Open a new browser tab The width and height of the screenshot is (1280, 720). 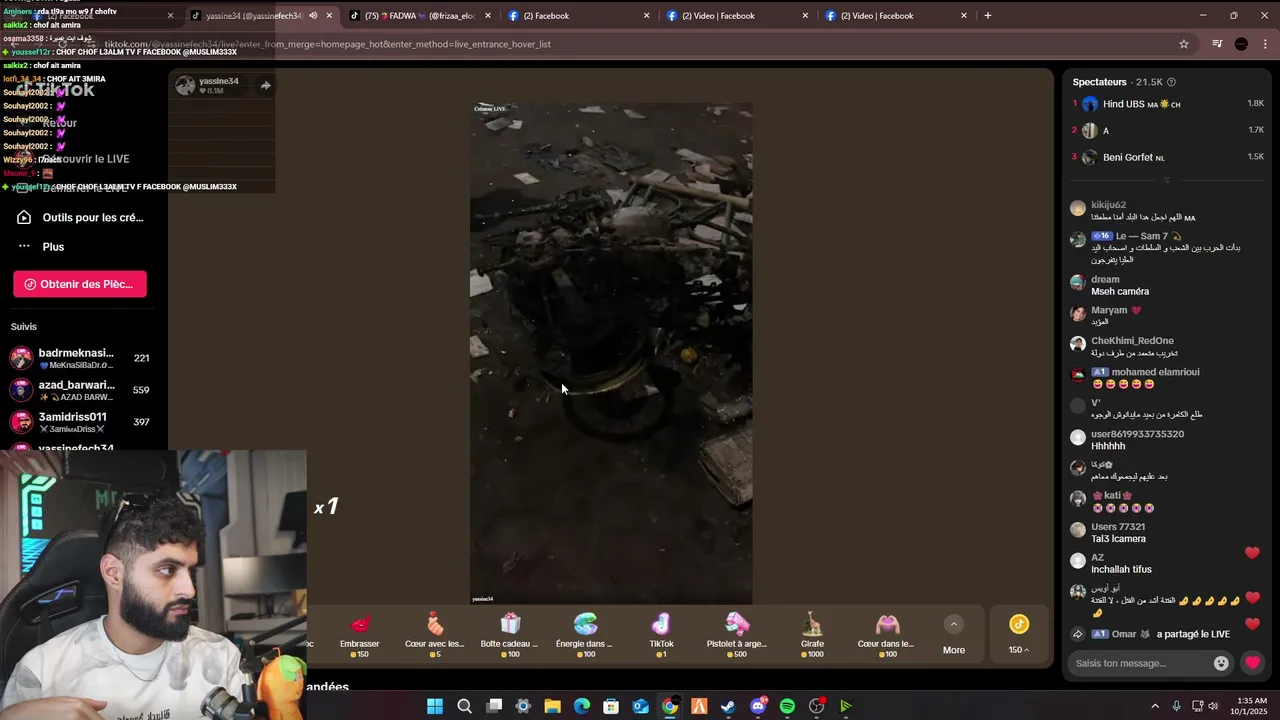point(988,16)
